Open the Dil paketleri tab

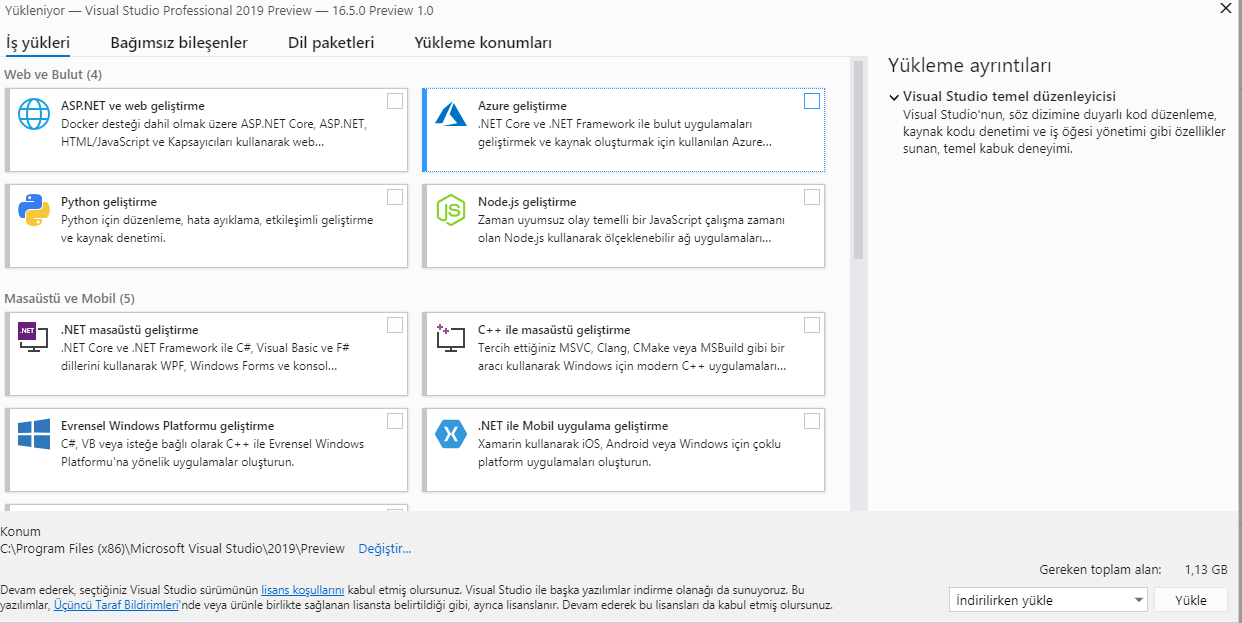pyautogui.click(x=331, y=43)
